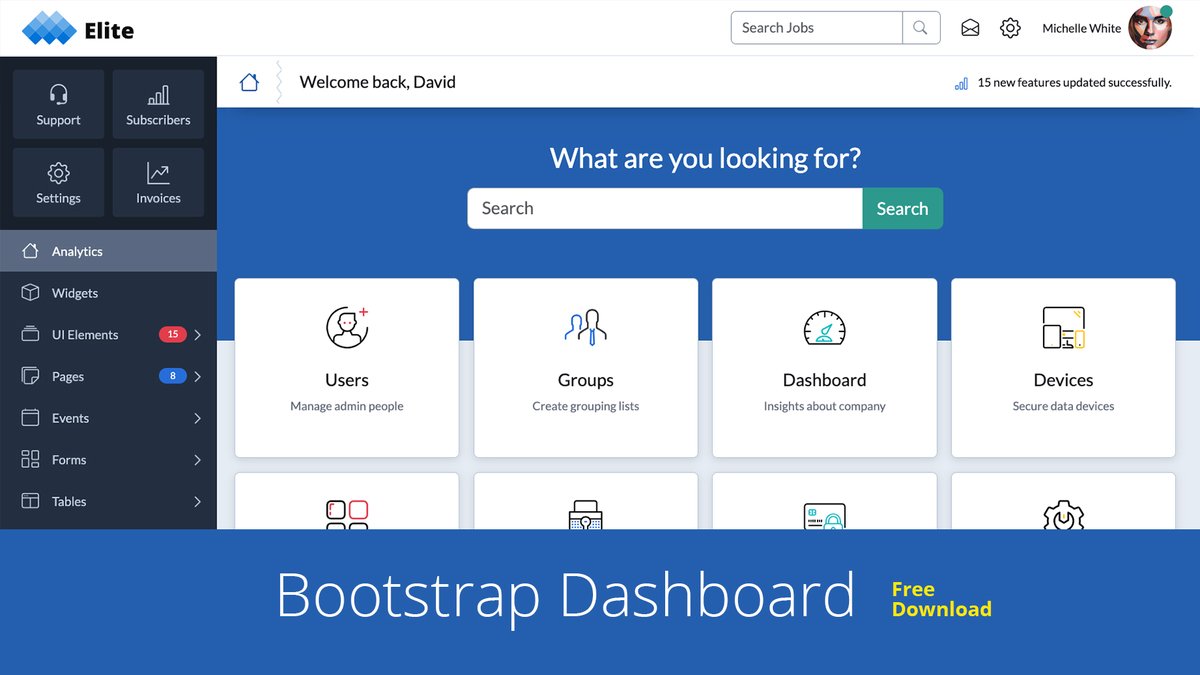Click 'Create grouping lists' text
This screenshot has width=1200, height=675.
(x=586, y=406)
